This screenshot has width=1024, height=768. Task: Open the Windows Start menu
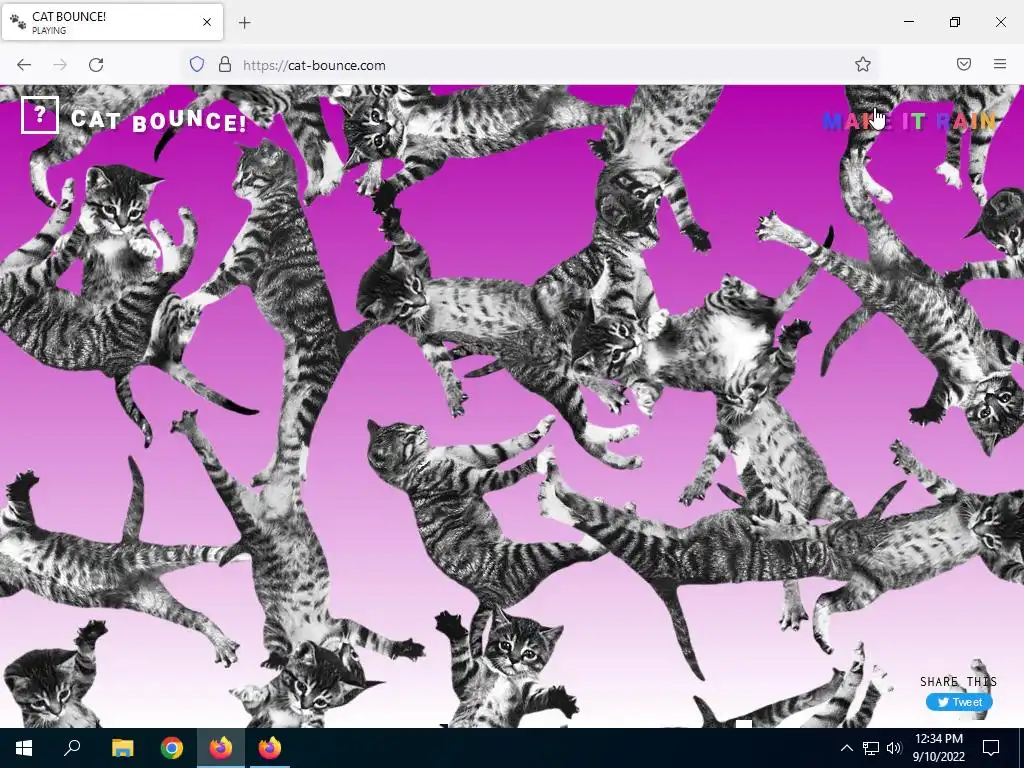24,748
